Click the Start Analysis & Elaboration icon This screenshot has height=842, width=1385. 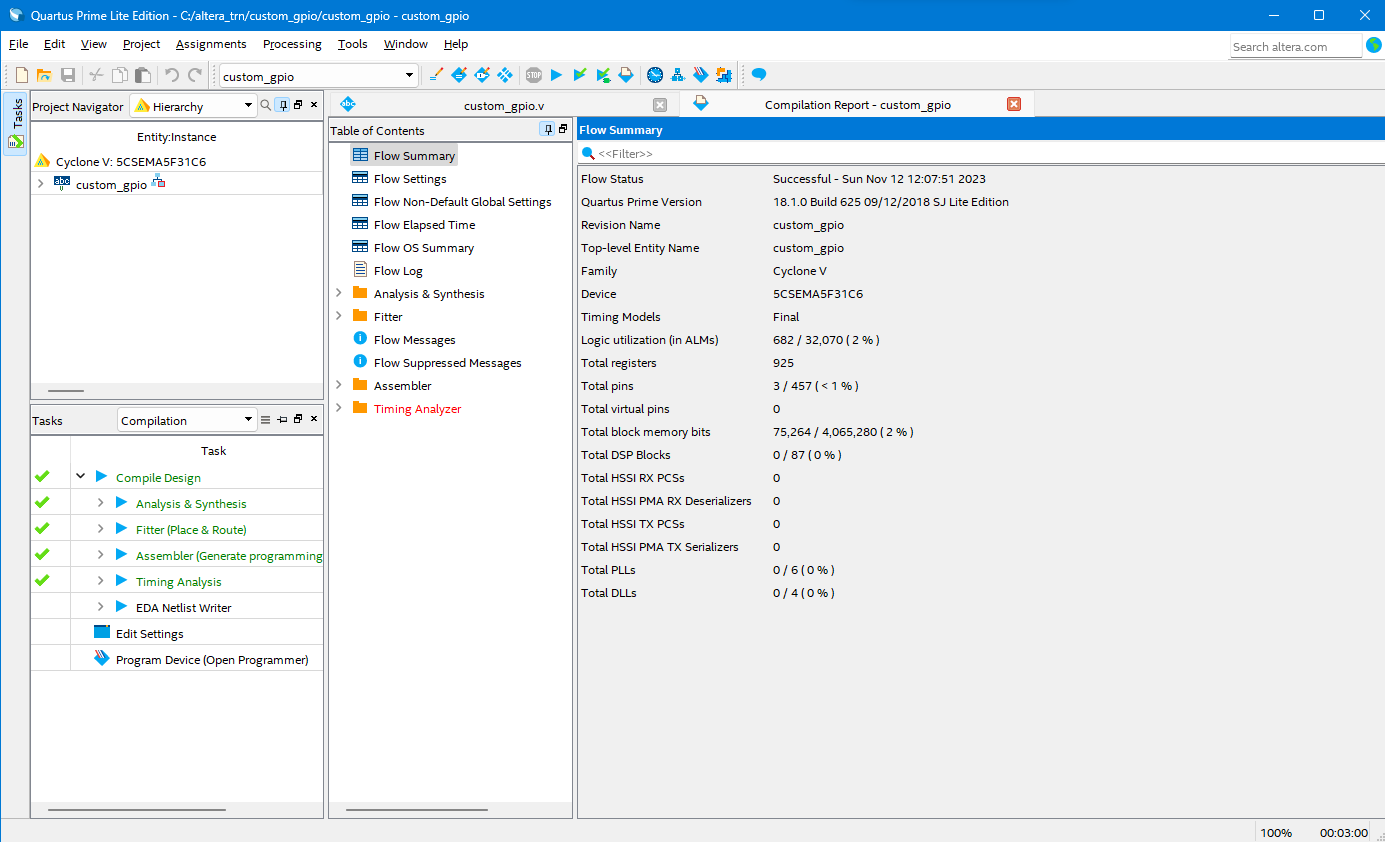(x=580, y=75)
